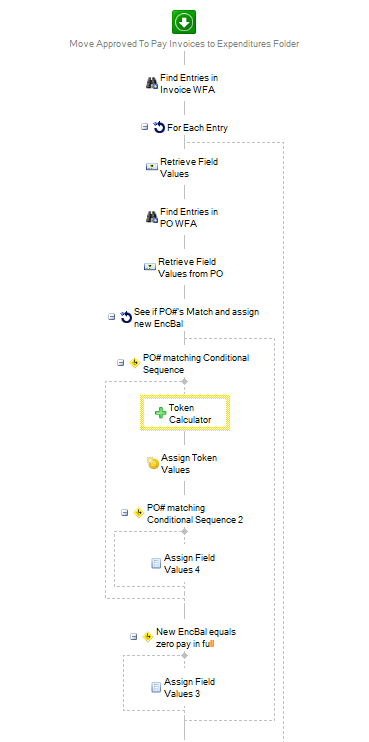Click the PO# matching Conditional Sequence 2 icon

139,513
